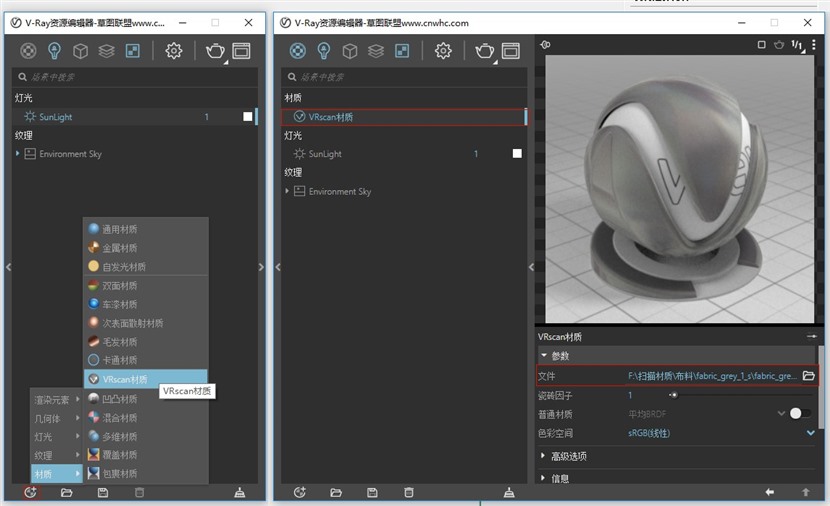Choose 金属材质 from material menu
The width and height of the screenshot is (830, 506).
146,248
